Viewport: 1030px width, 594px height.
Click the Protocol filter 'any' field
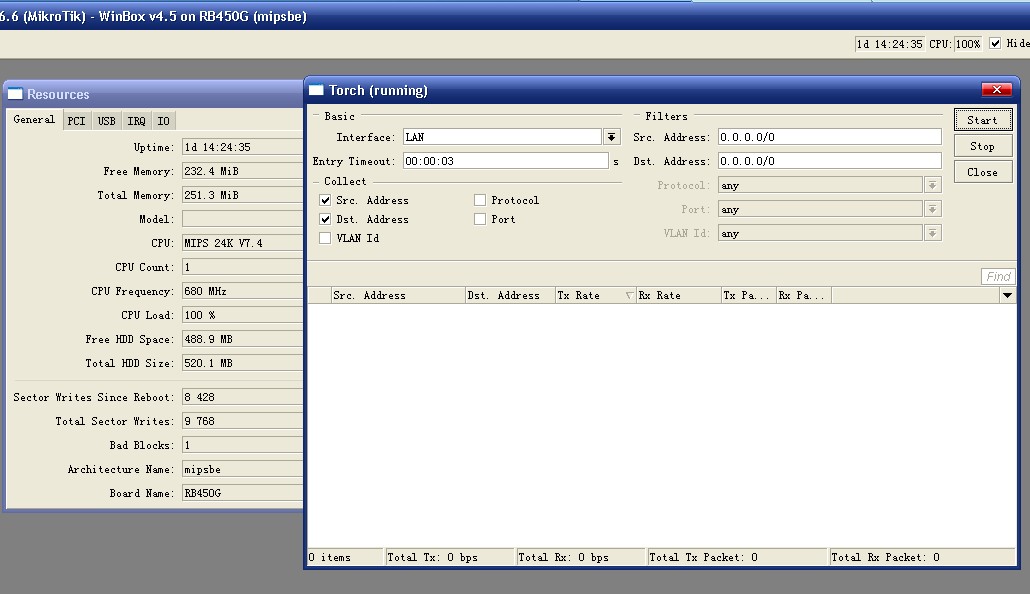(820, 185)
